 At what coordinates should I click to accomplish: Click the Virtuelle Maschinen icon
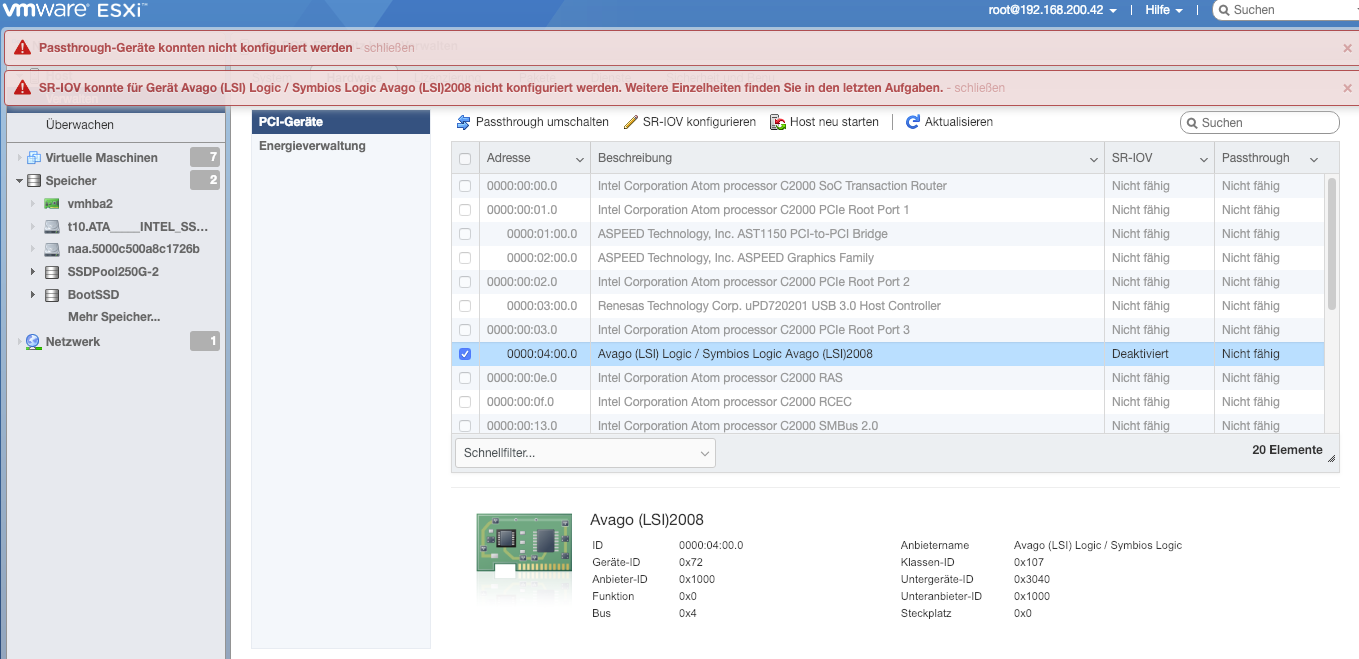pyautogui.click(x=33, y=158)
